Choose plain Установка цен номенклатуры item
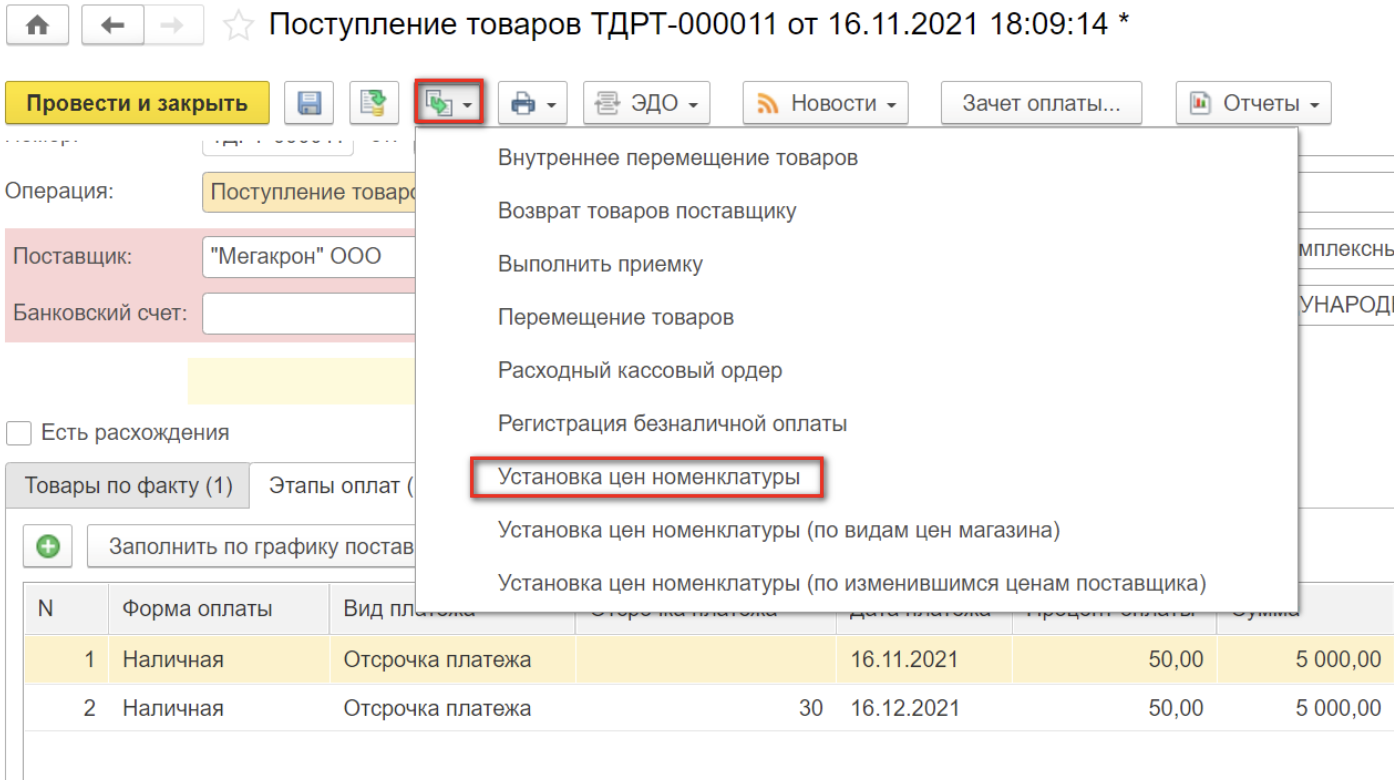Viewport: 1394px width, 780px height. click(x=648, y=477)
